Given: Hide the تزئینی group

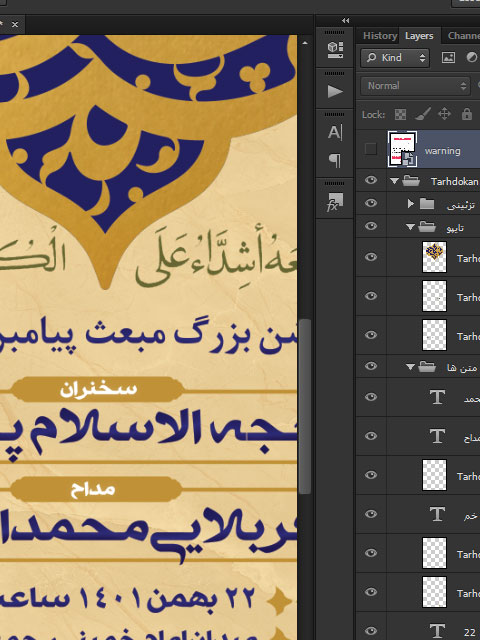Looking at the screenshot, I should [x=371, y=203].
